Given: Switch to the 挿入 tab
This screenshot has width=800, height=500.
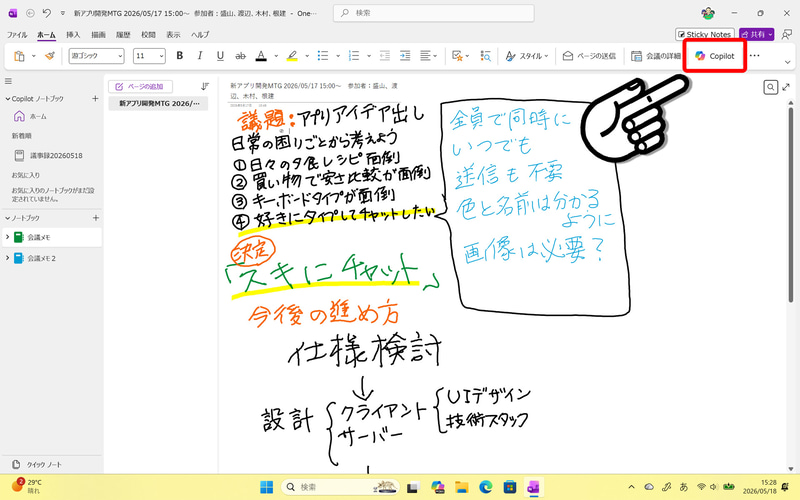Looking at the screenshot, I should click(x=73, y=35).
